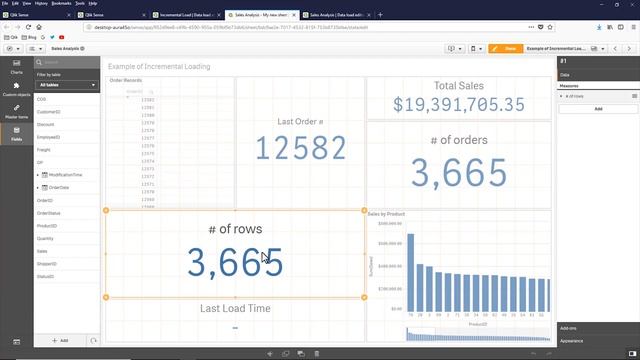Click the orange Done button
This screenshot has height=360, width=640.
[x=506, y=49]
